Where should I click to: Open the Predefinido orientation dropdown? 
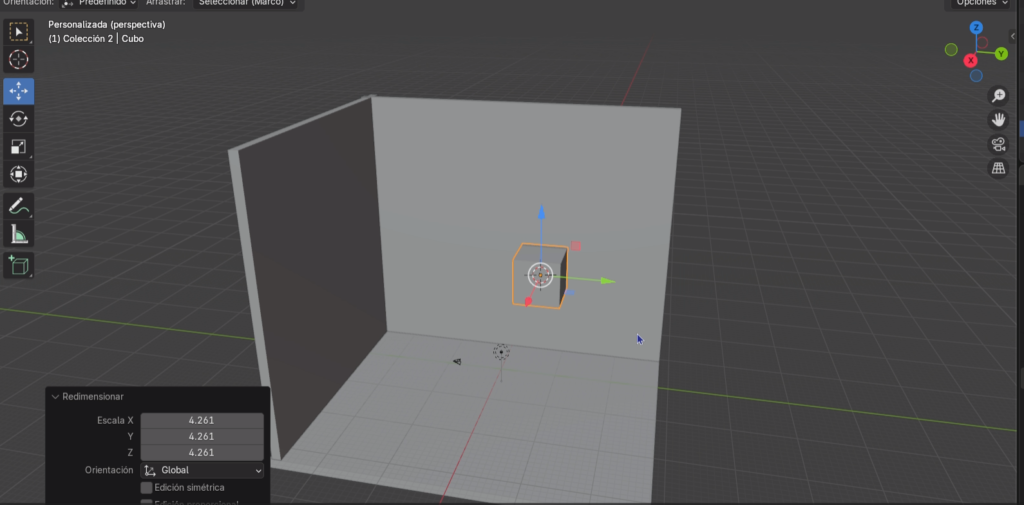pos(99,3)
